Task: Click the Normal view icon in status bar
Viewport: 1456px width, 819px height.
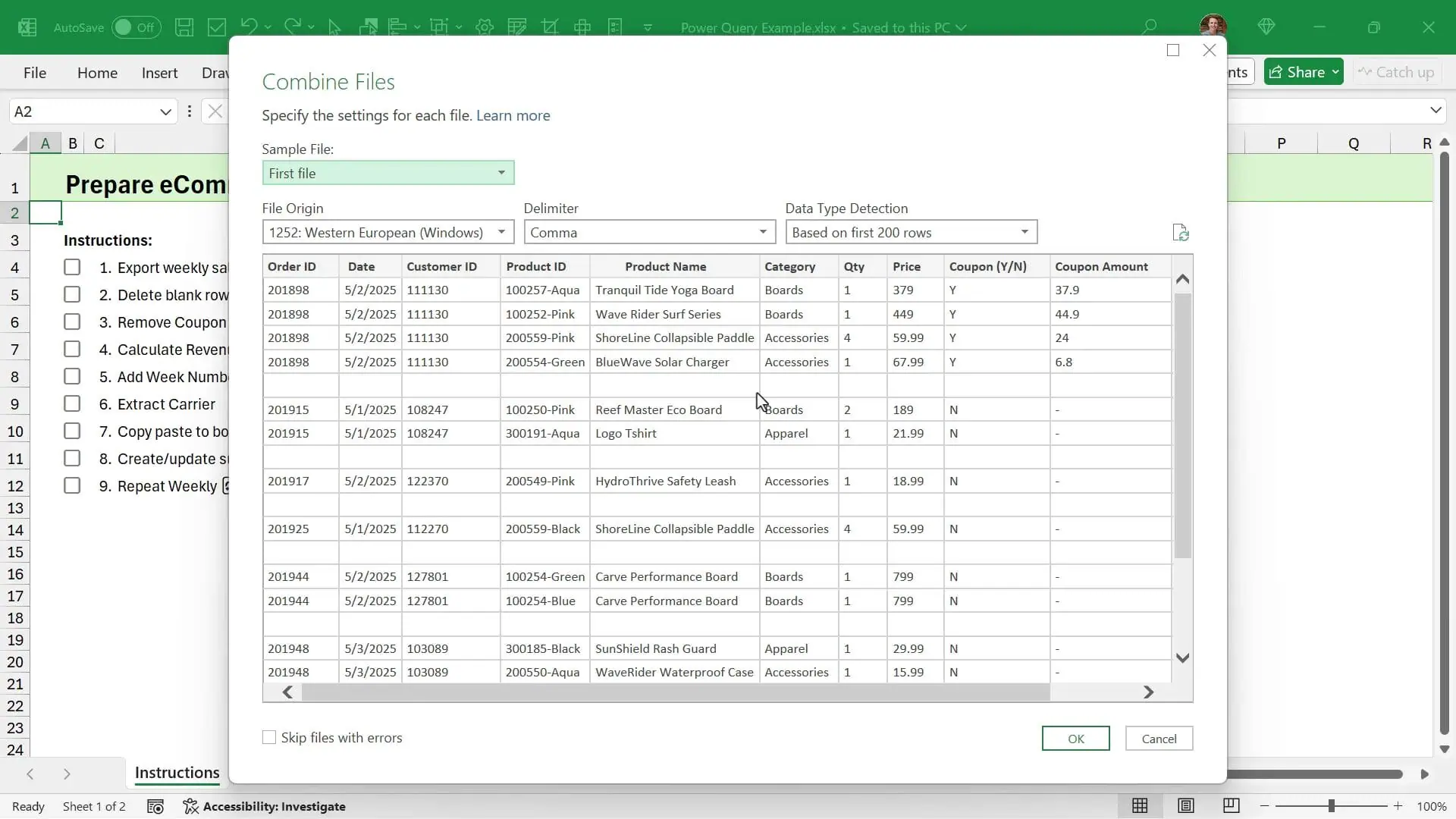Action: coord(1141,806)
